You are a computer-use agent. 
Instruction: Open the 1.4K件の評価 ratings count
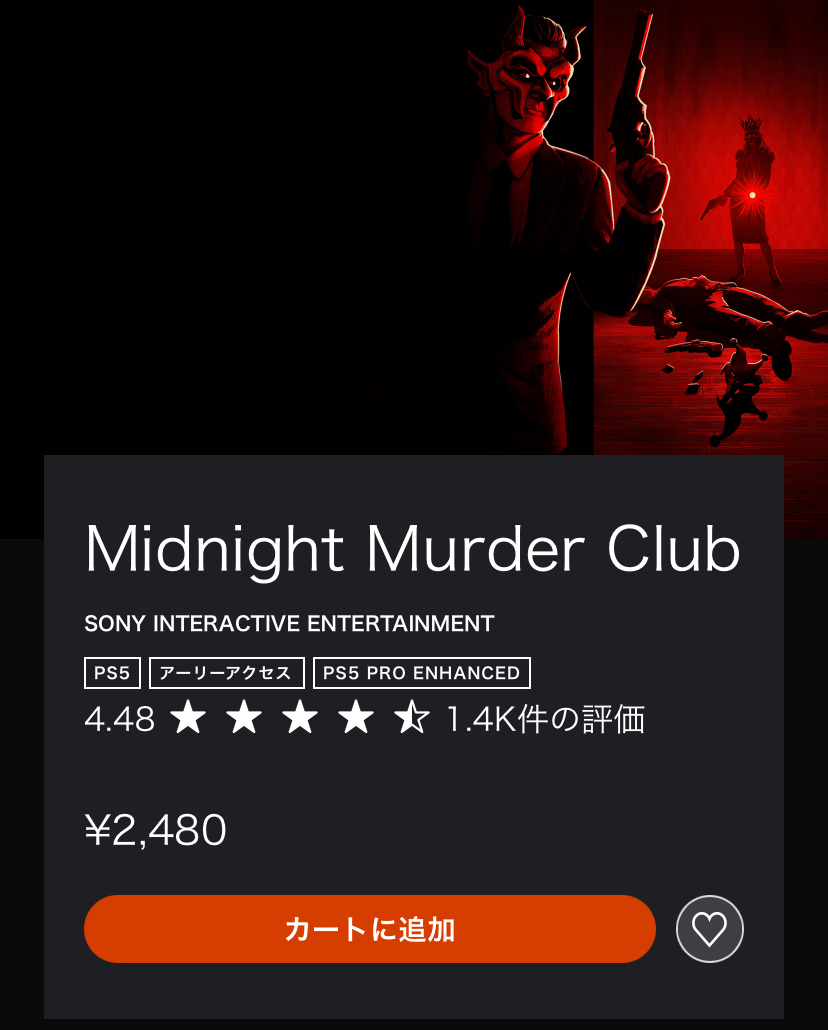[x=545, y=719]
